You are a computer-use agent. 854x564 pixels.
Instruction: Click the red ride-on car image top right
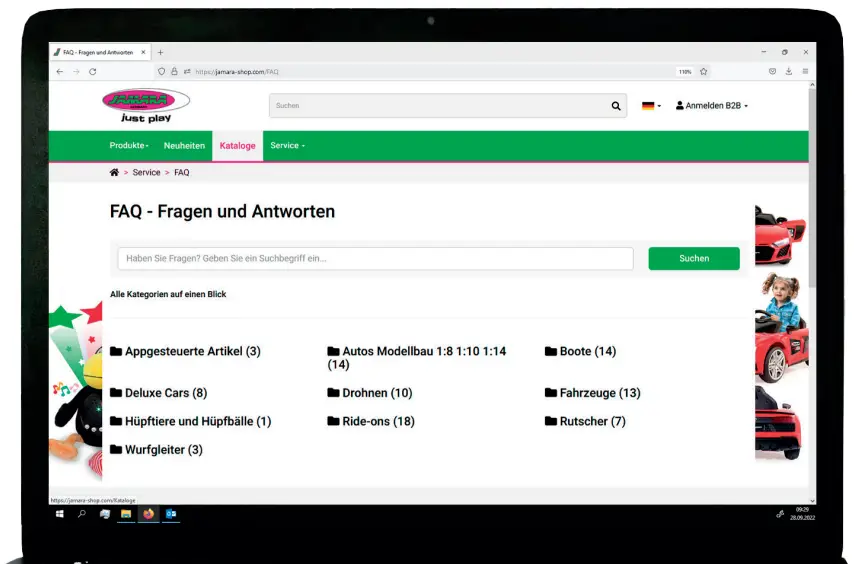tap(780, 236)
